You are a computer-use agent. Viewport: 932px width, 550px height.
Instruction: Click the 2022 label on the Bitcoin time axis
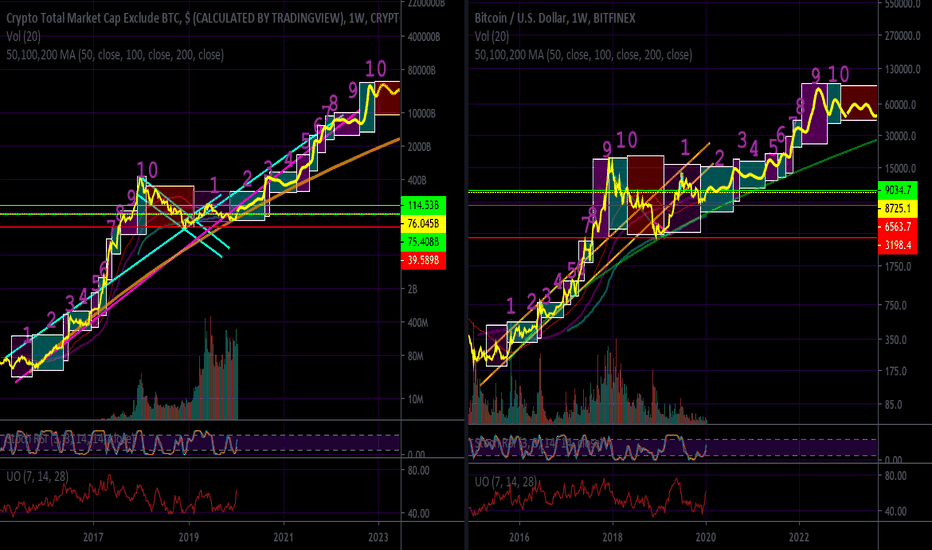tap(799, 538)
